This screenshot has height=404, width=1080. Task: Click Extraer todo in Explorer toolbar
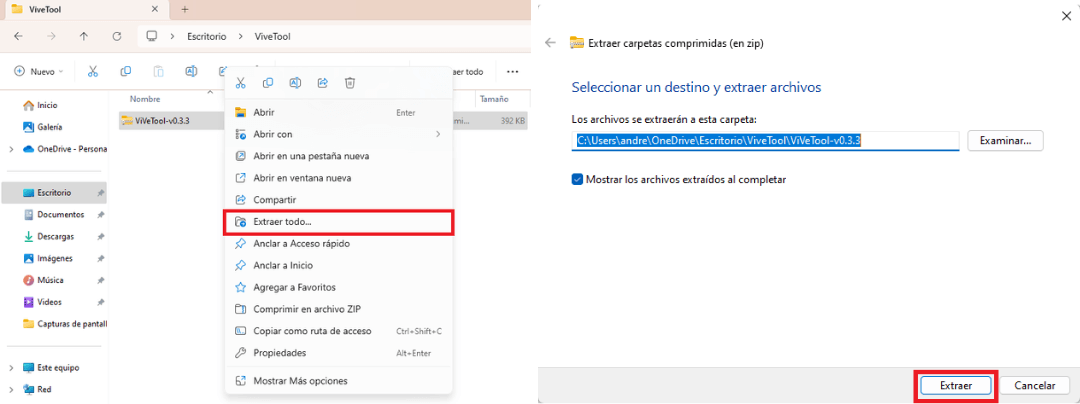pos(467,72)
